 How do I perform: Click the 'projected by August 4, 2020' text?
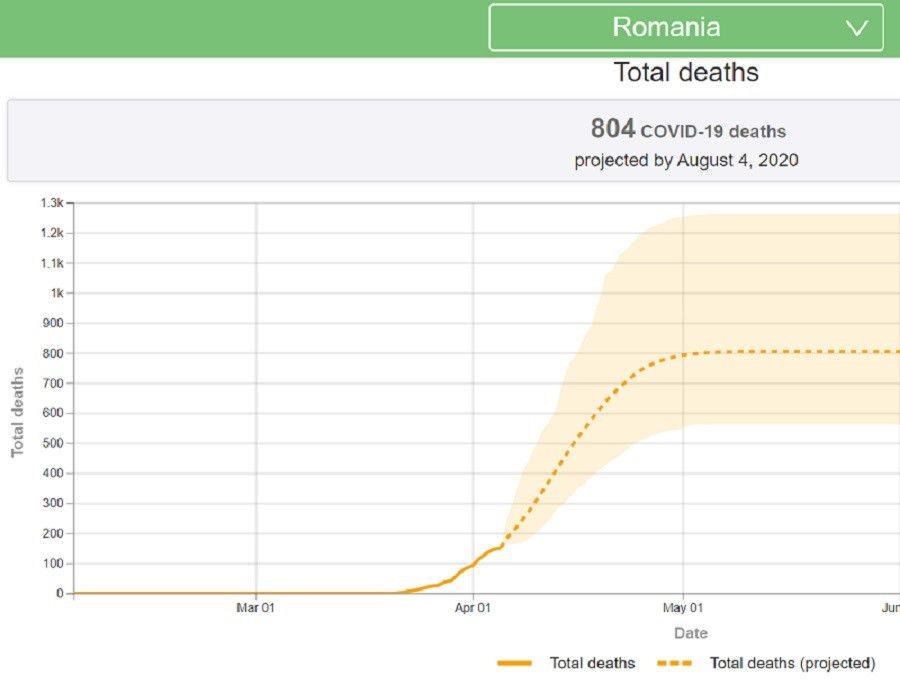click(x=686, y=160)
